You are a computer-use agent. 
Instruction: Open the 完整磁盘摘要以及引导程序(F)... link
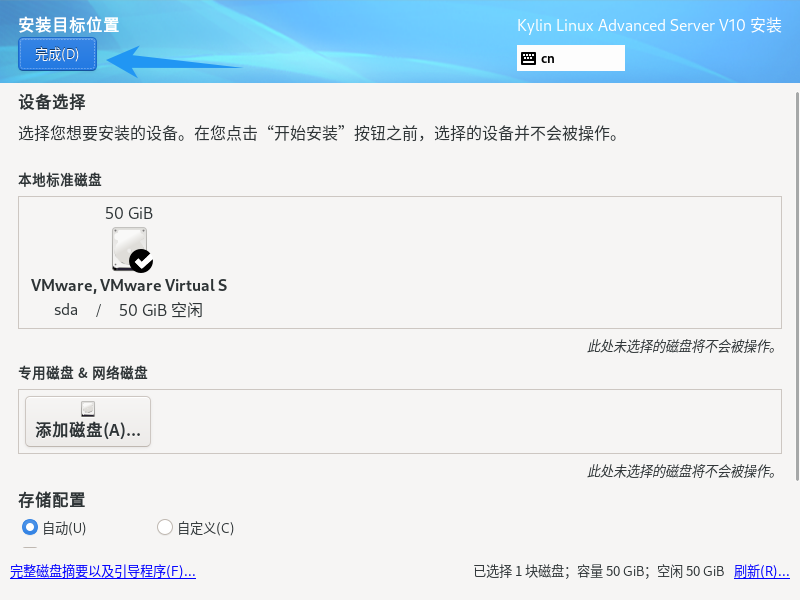pos(103,571)
